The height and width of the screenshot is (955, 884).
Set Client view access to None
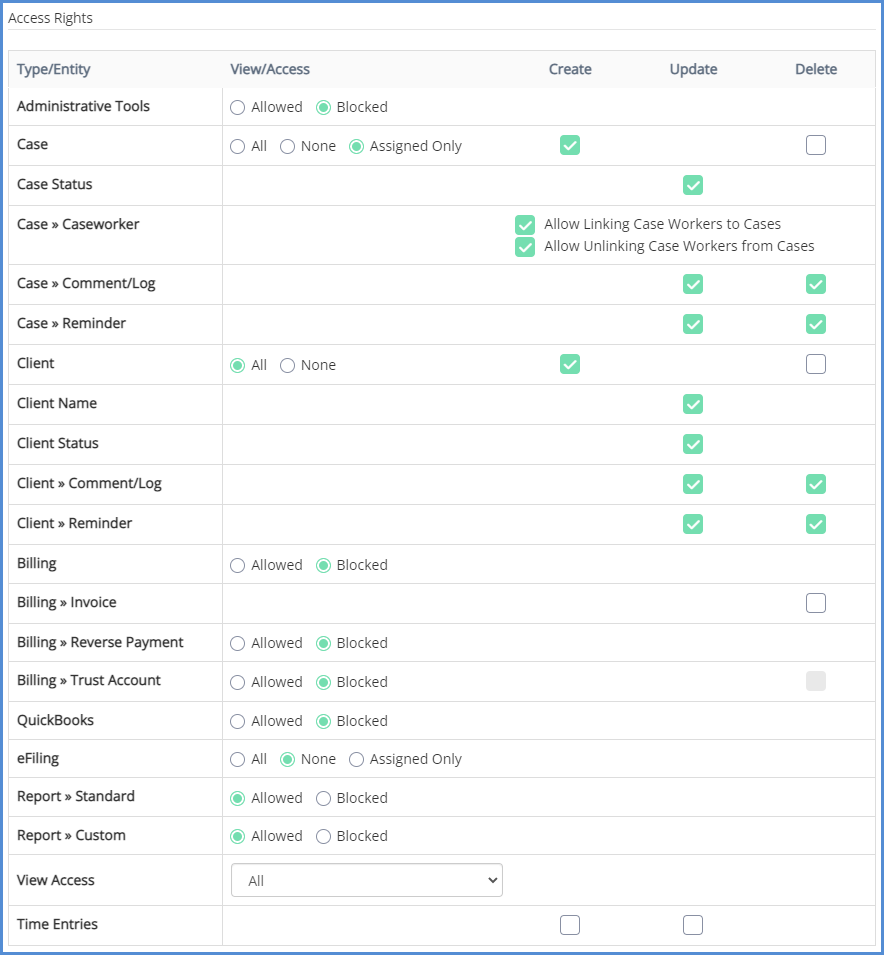(288, 365)
